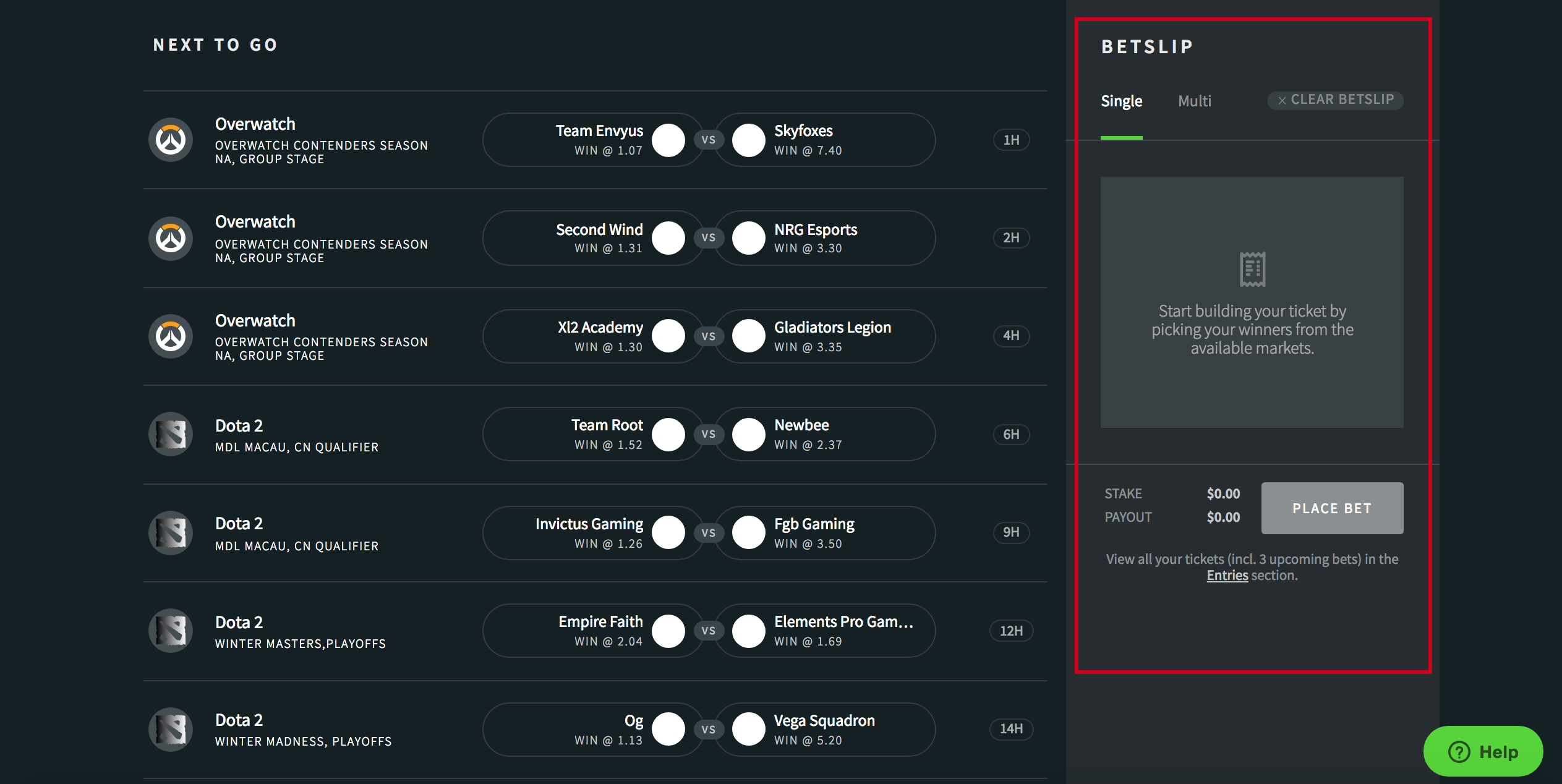Image resolution: width=1562 pixels, height=784 pixels.
Task: Click the Place Bet button
Action: coord(1332,508)
